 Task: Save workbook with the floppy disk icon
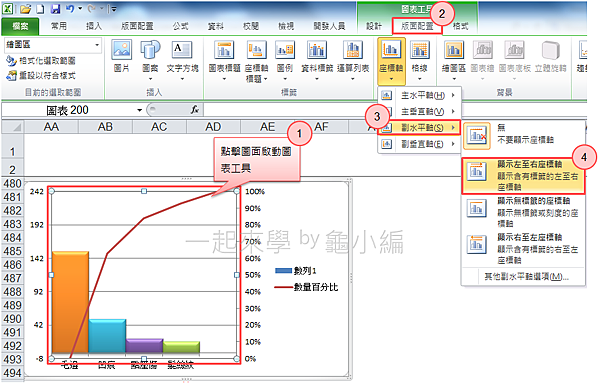(55, 8)
